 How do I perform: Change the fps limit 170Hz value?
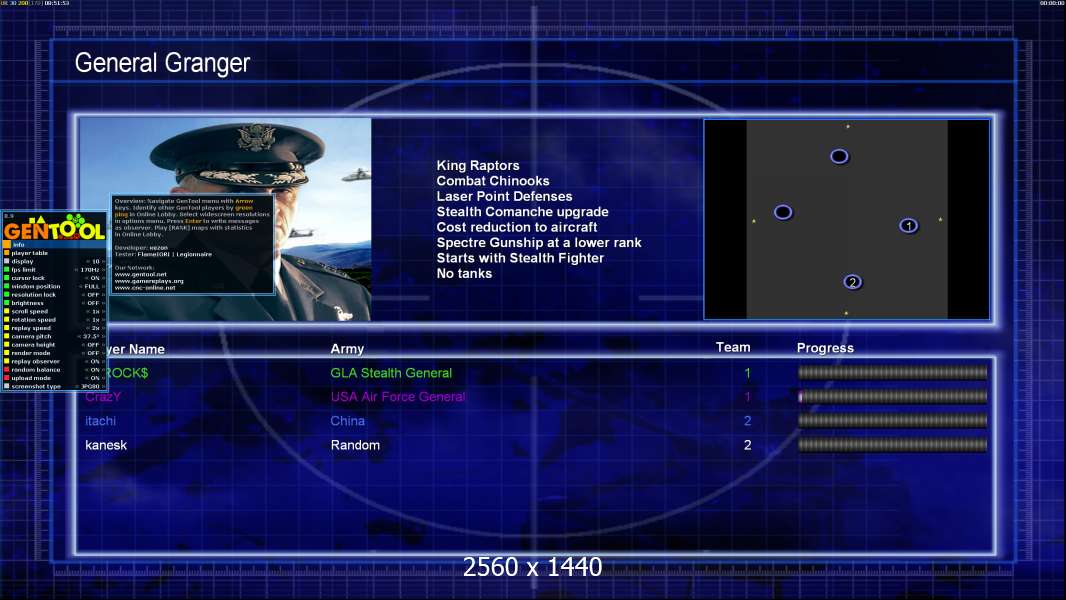click(90, 270)
